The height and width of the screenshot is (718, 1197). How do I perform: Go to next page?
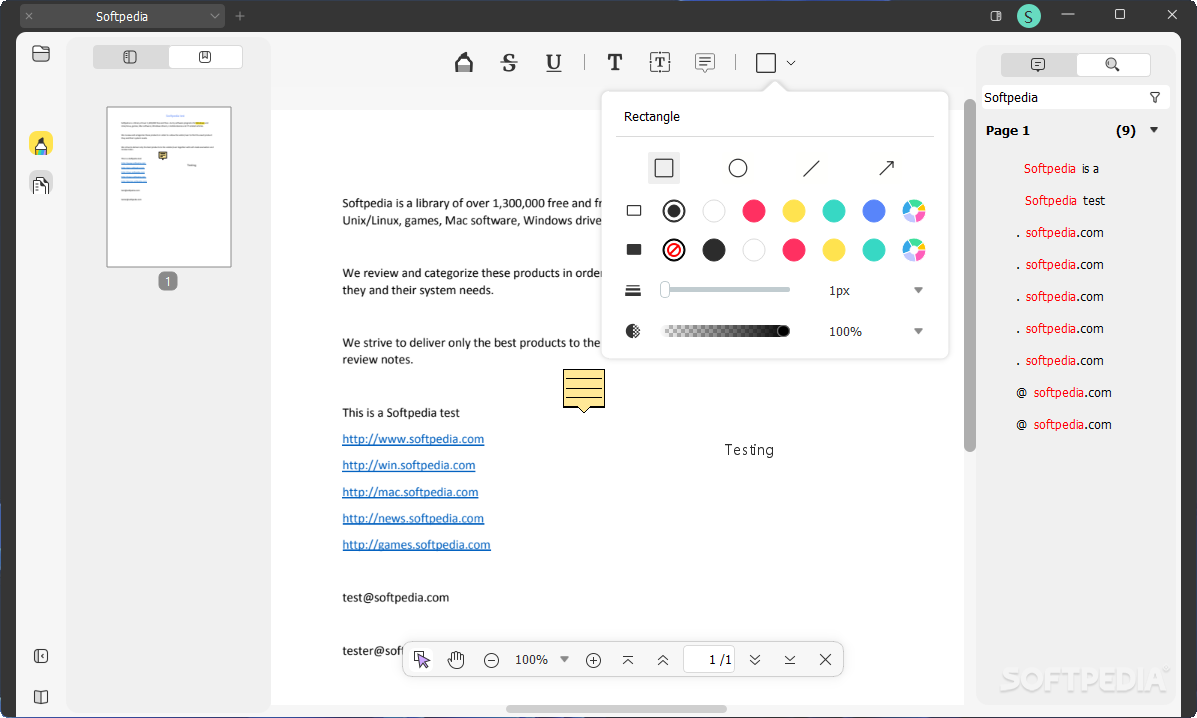(755, 660)
